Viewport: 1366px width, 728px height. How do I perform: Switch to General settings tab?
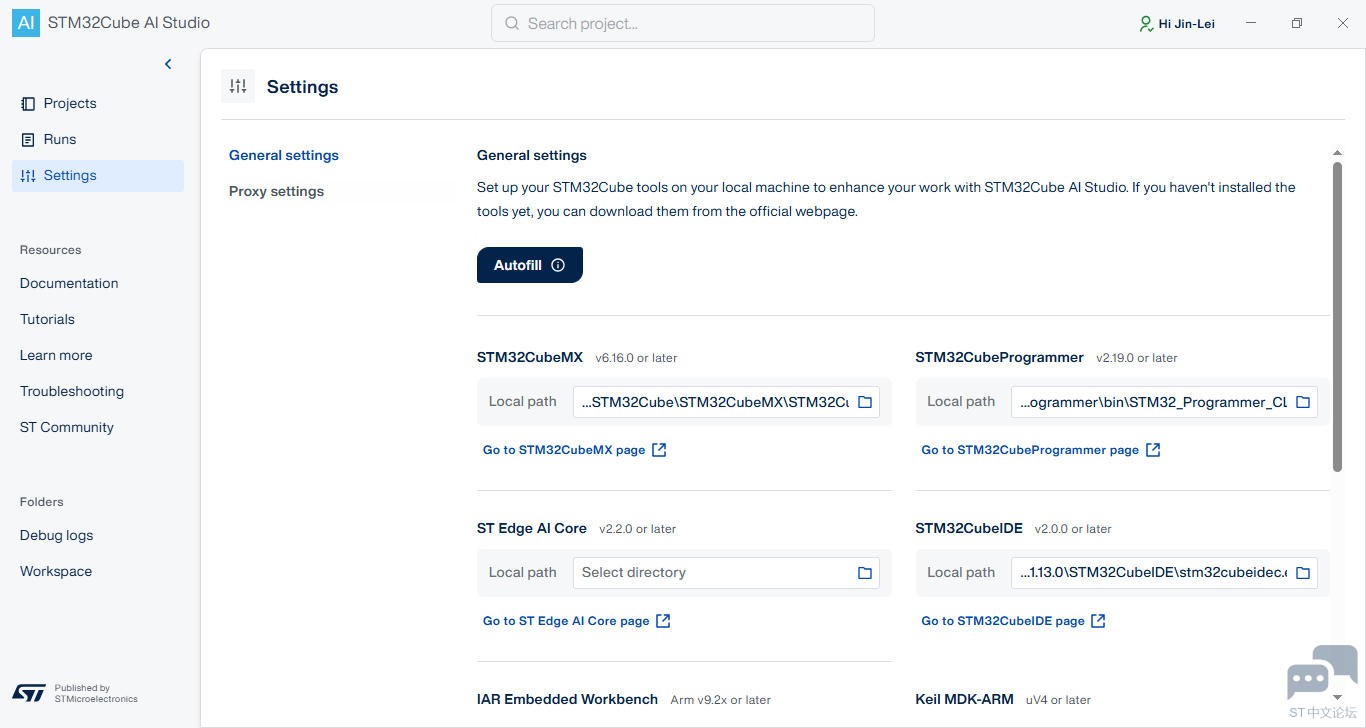(x=284, y=155)
